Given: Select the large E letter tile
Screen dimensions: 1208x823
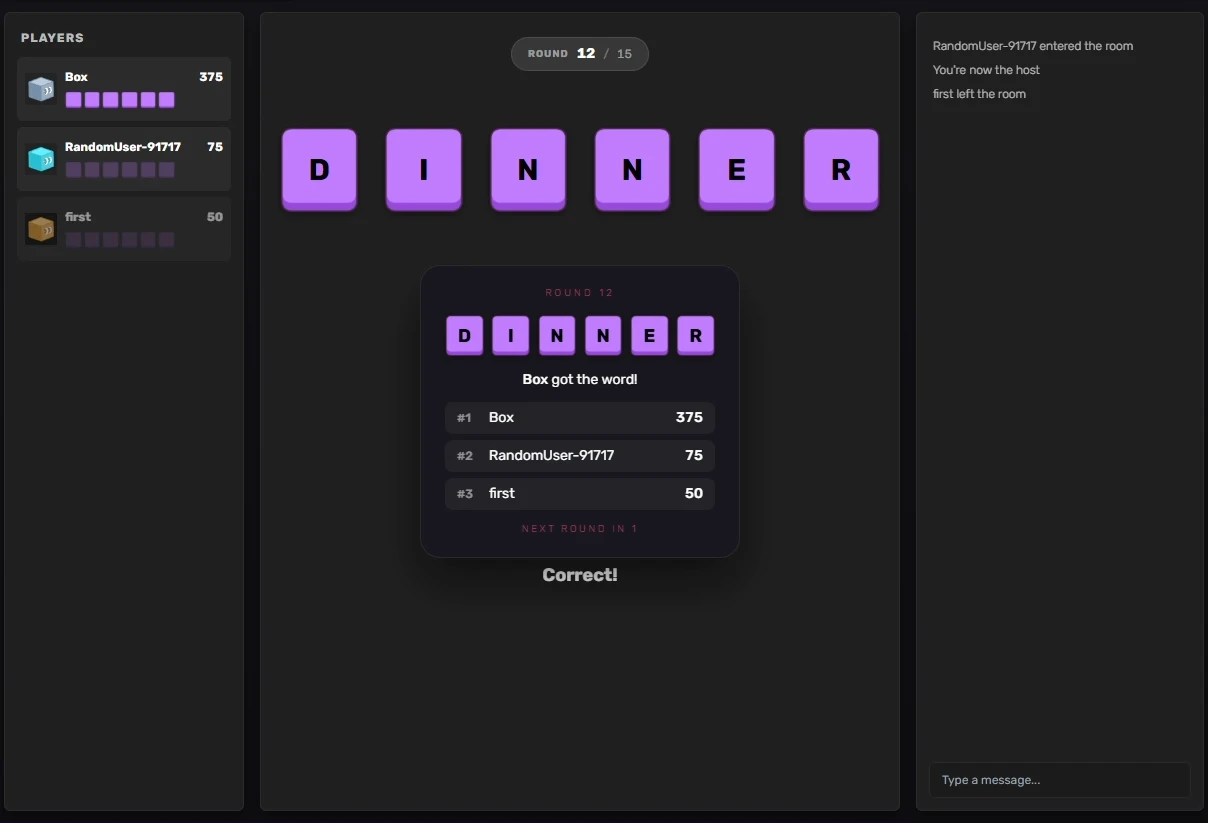Looking at the screenshot, I should [x=737, y=169].
